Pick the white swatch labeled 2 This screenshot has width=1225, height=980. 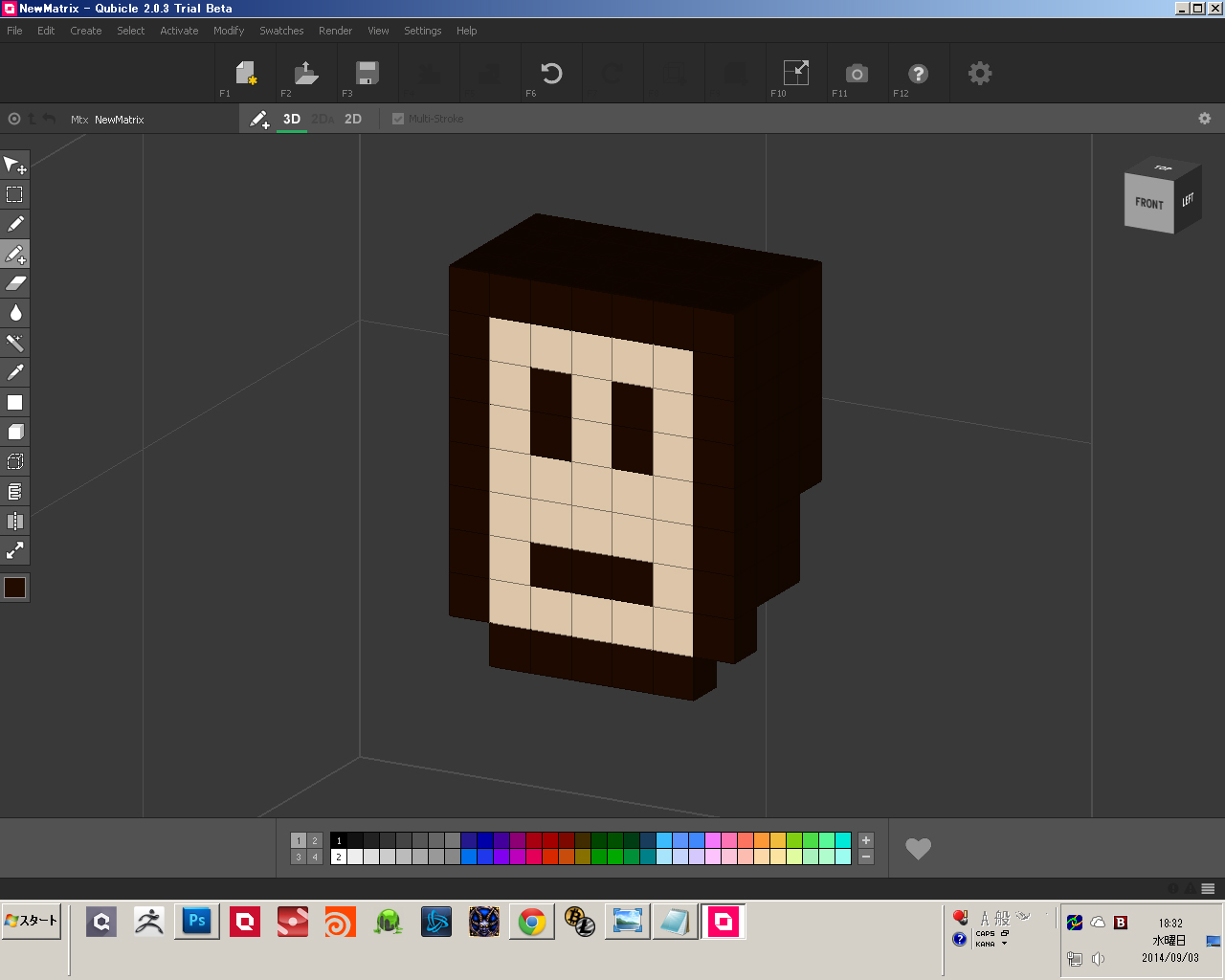coord(338,857)
